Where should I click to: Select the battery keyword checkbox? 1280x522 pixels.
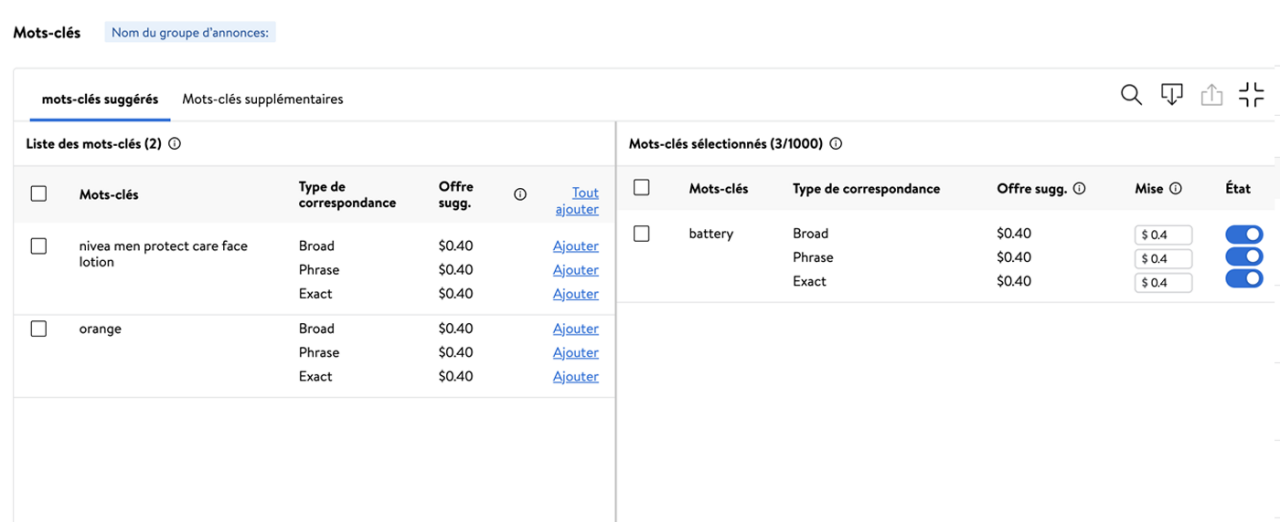tap(642, 234)
